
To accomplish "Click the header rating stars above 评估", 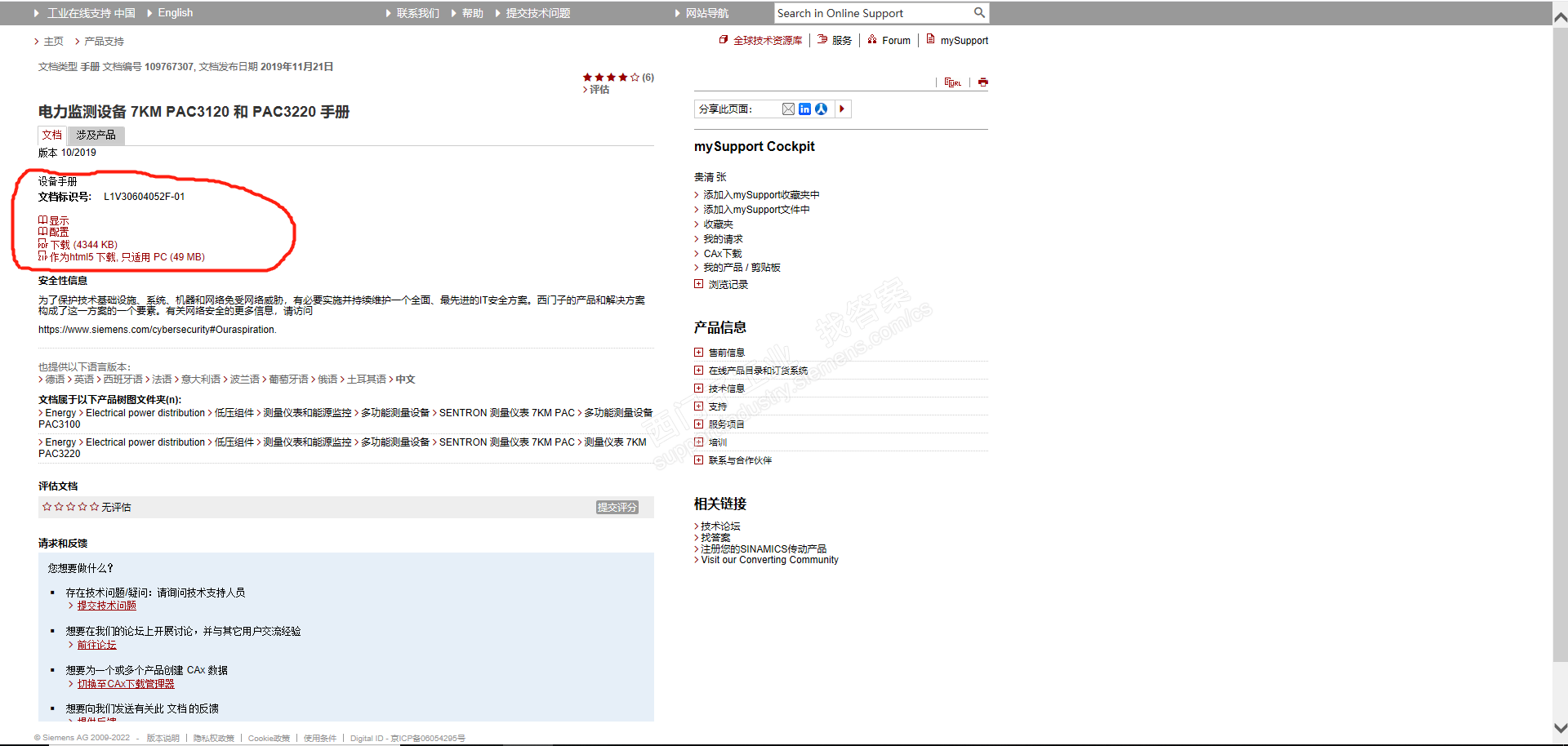I will [611, 78].
